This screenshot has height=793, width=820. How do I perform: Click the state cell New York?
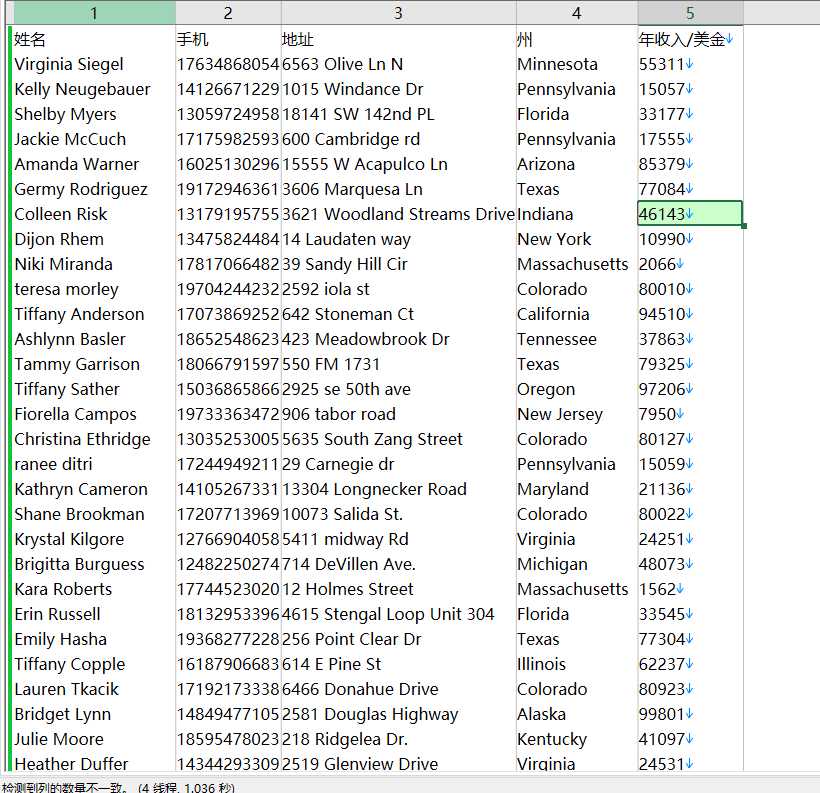point(576,239)
